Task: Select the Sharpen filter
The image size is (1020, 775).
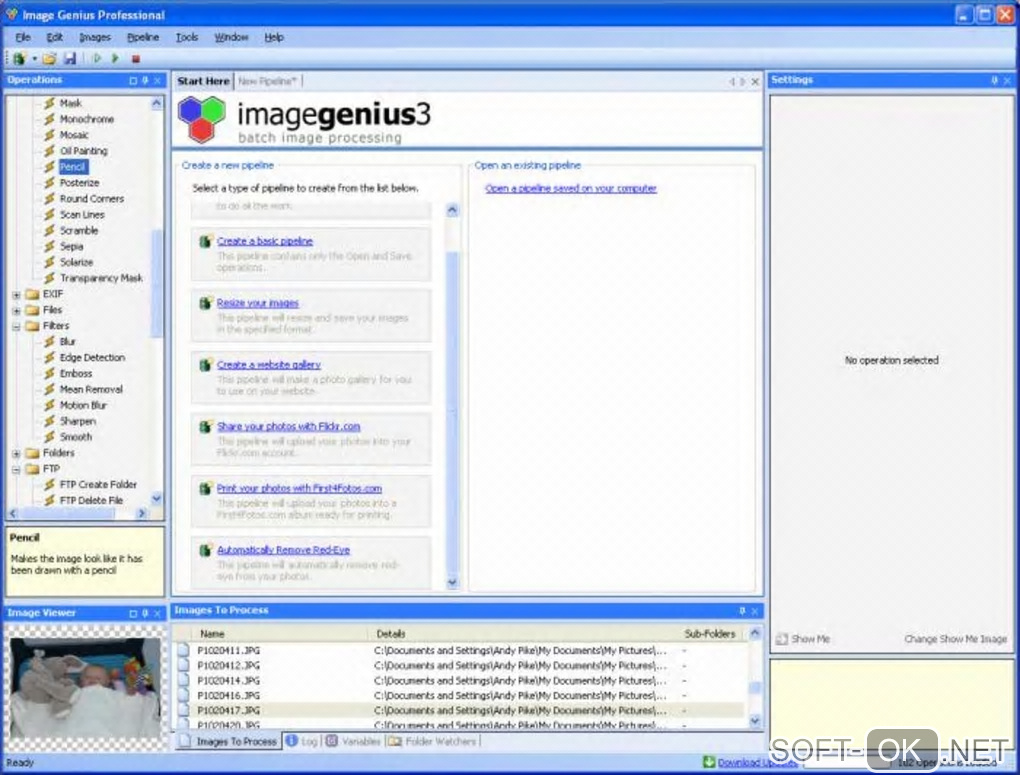Action: (x=77, y=421)
